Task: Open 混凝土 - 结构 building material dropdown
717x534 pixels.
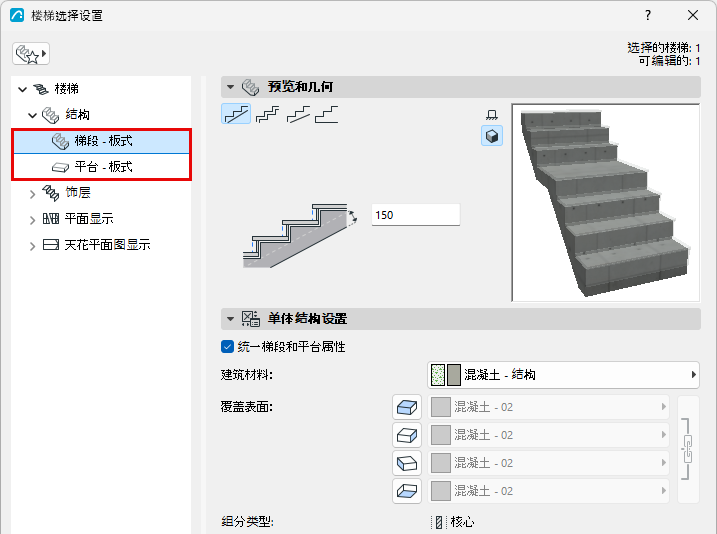Action: pyautogui.click(x=563, y=375)
